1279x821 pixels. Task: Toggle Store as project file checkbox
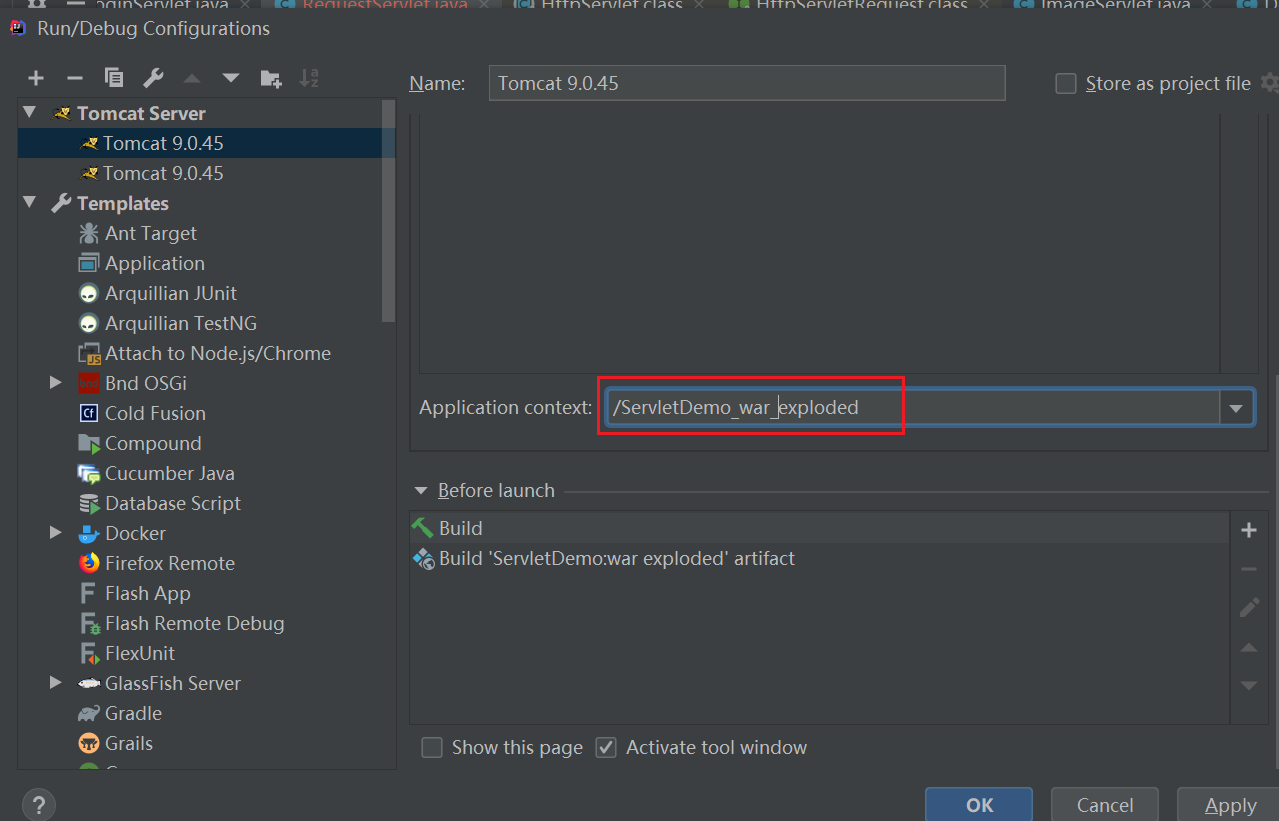point(1066,84)
